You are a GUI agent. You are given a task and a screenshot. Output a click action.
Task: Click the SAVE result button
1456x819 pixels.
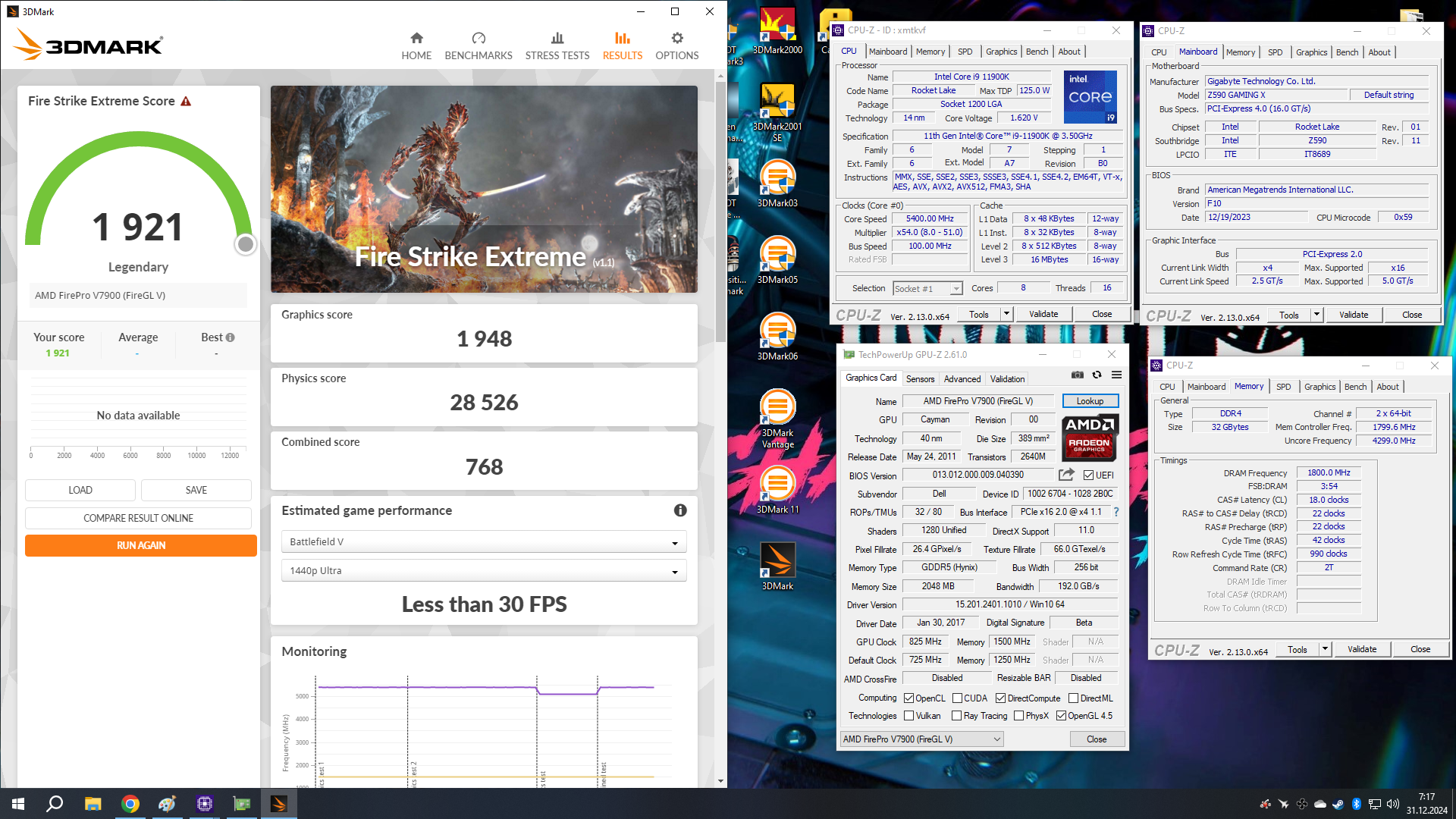click(196, 490)
